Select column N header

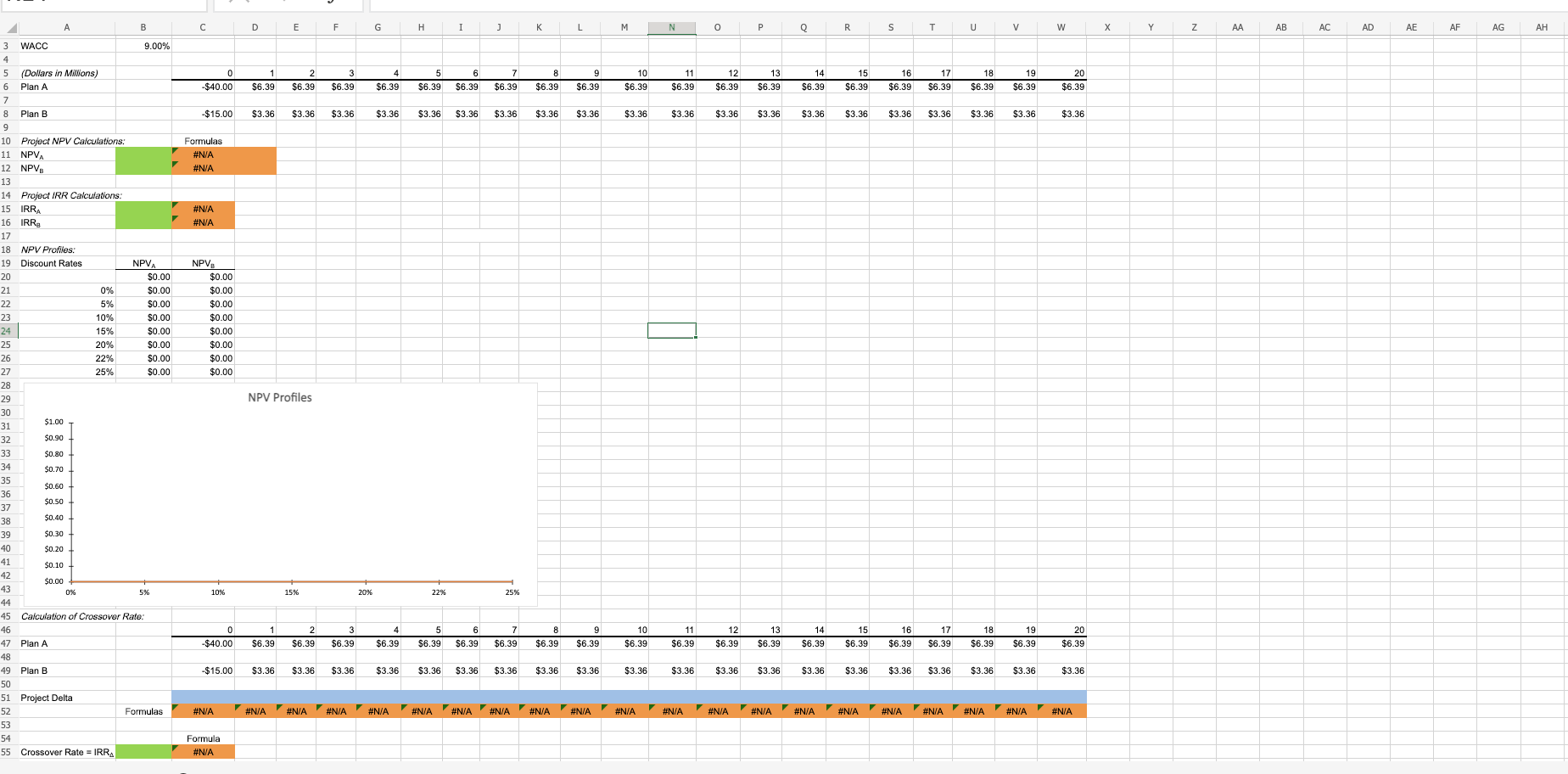[671, 28]
